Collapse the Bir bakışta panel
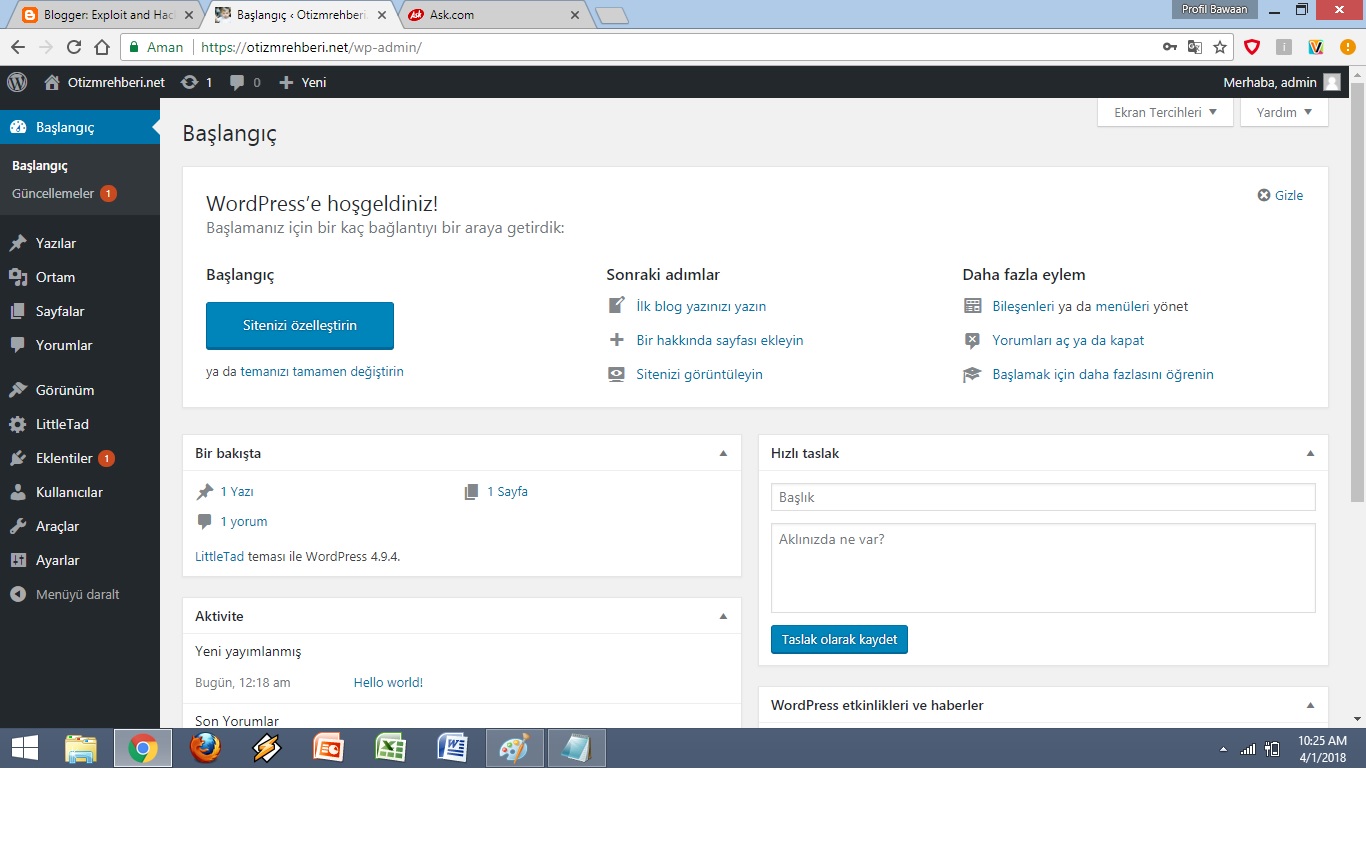Viewport: 1366px width, 851px height. [x=723, y=453]
